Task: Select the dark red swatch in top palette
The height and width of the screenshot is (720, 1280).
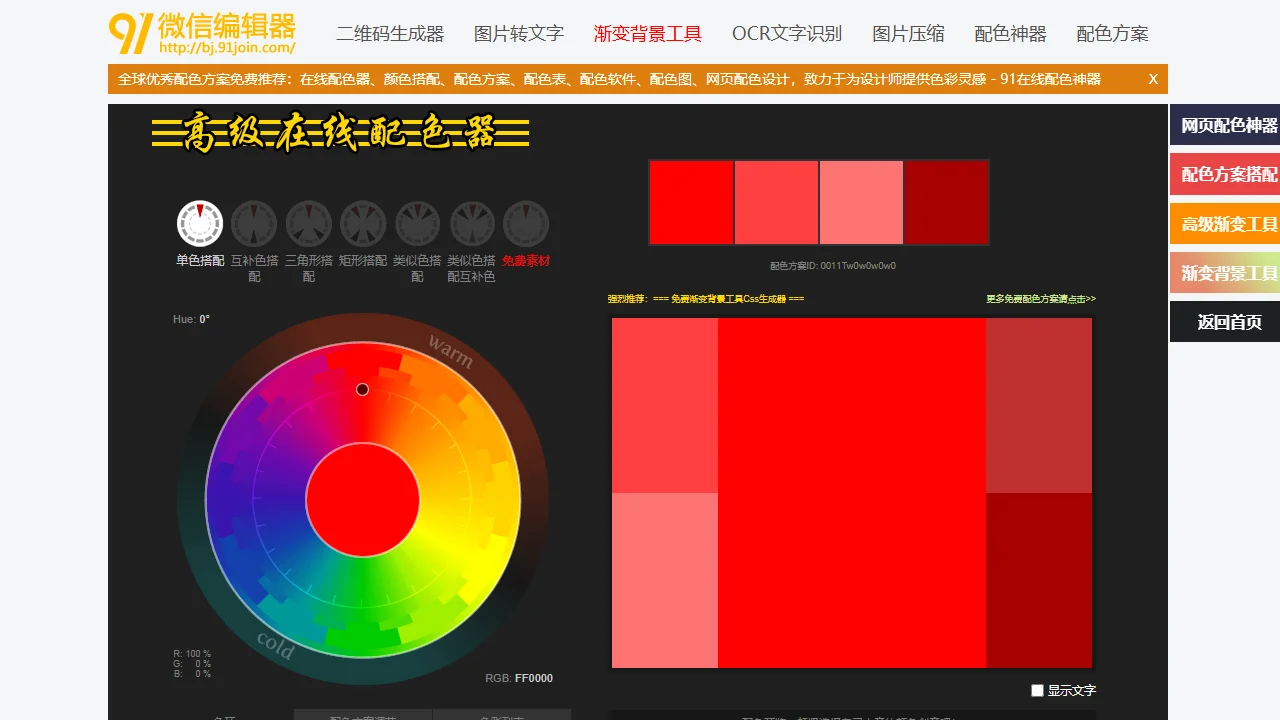Action: (x=946, y=202)
